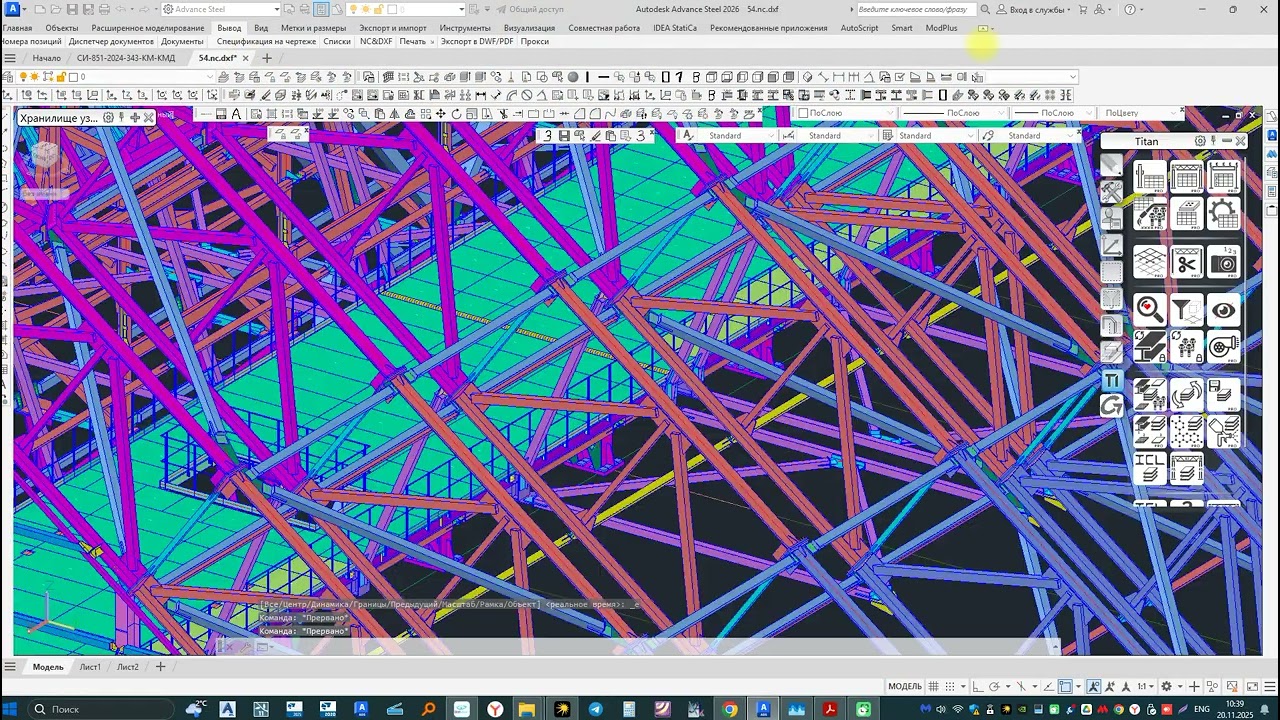Expand the workspace gear dropdown in status bar
Screen dimensions: 1280x720
click(1180, 686)
